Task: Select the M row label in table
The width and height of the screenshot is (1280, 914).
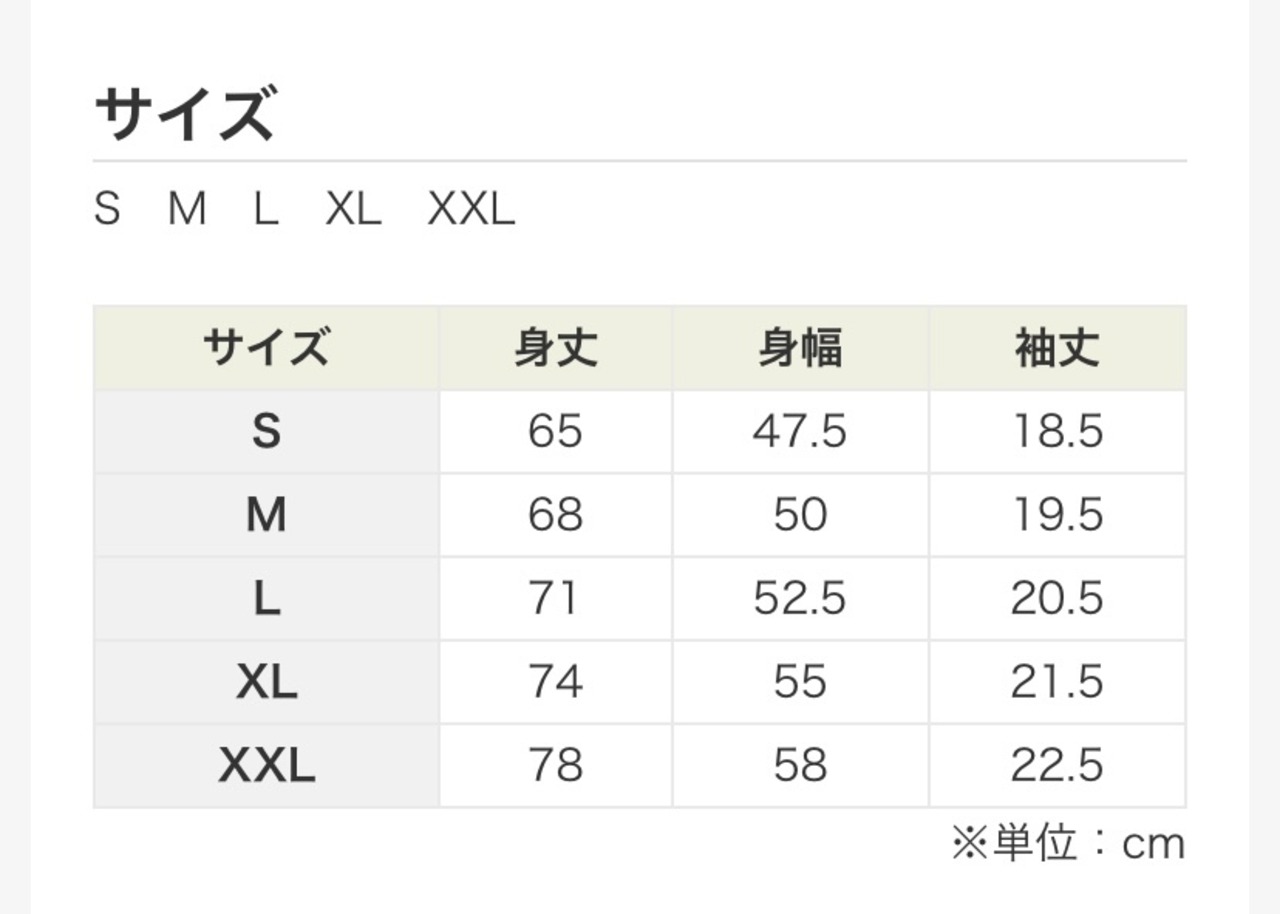Action: click(266, 516)
